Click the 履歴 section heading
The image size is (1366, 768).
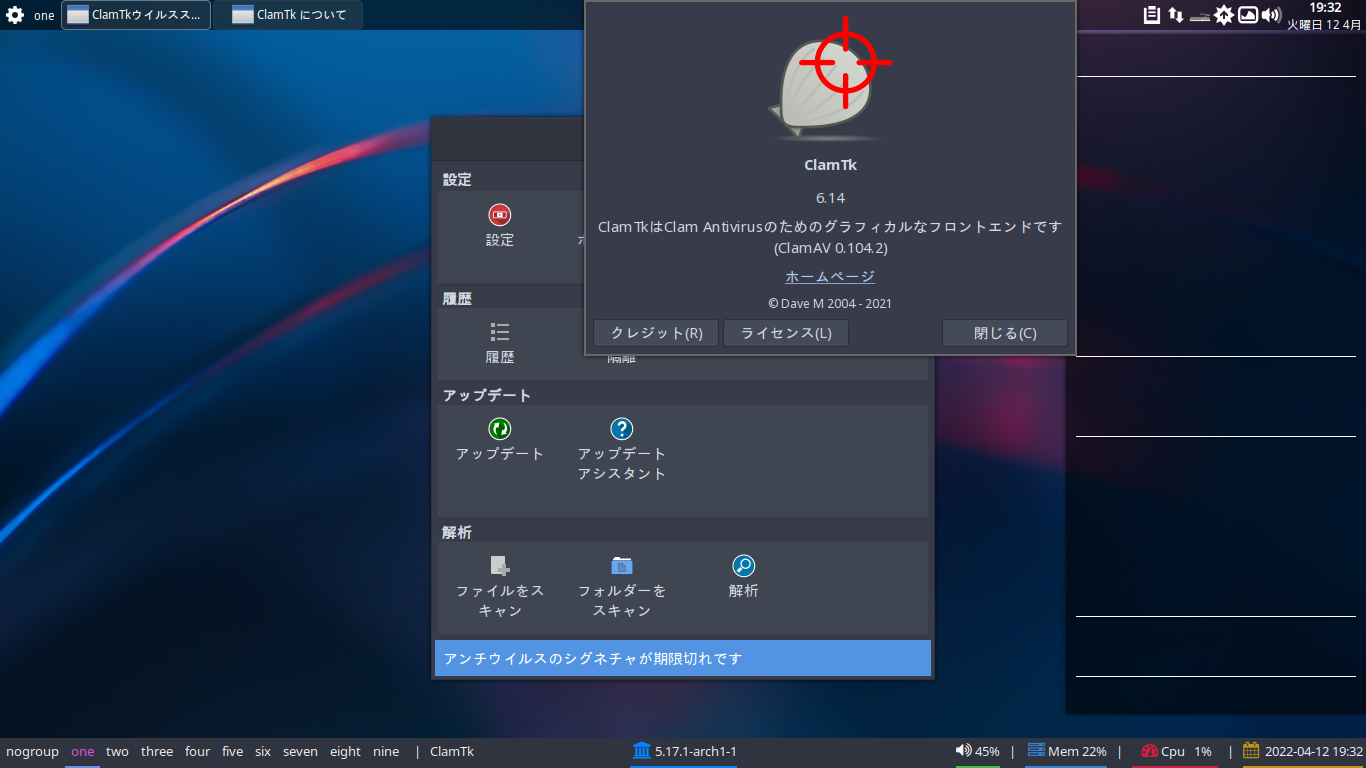[457, 298]
